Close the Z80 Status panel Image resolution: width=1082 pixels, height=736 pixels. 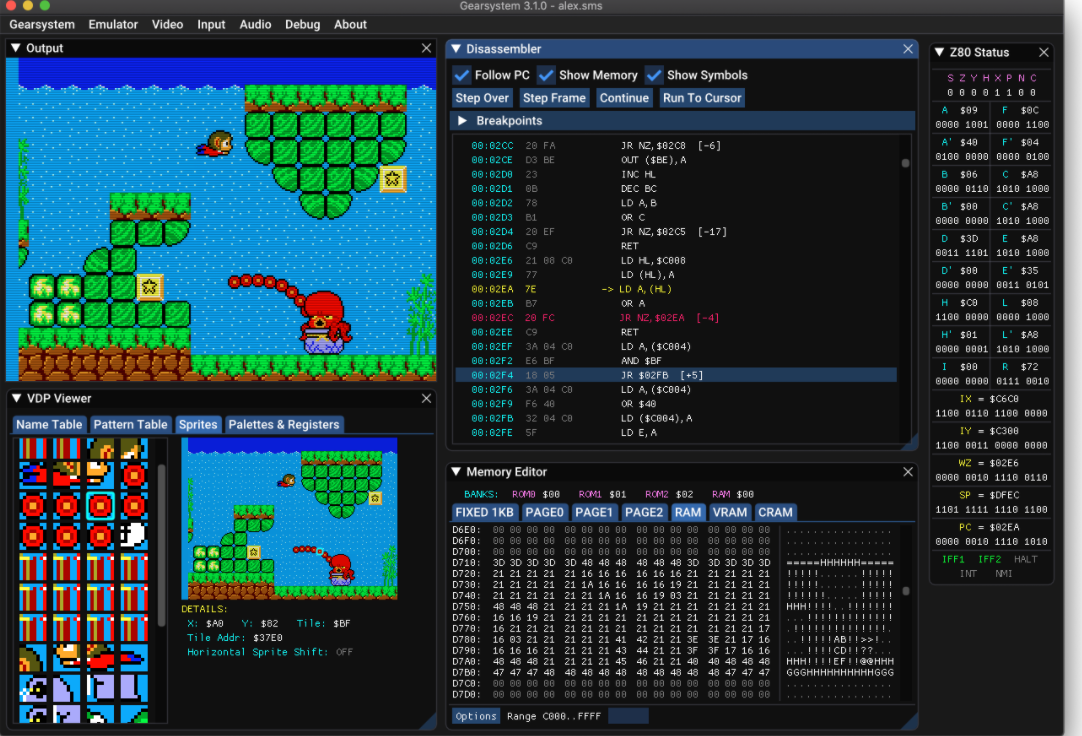click(x=1044, y=52)
